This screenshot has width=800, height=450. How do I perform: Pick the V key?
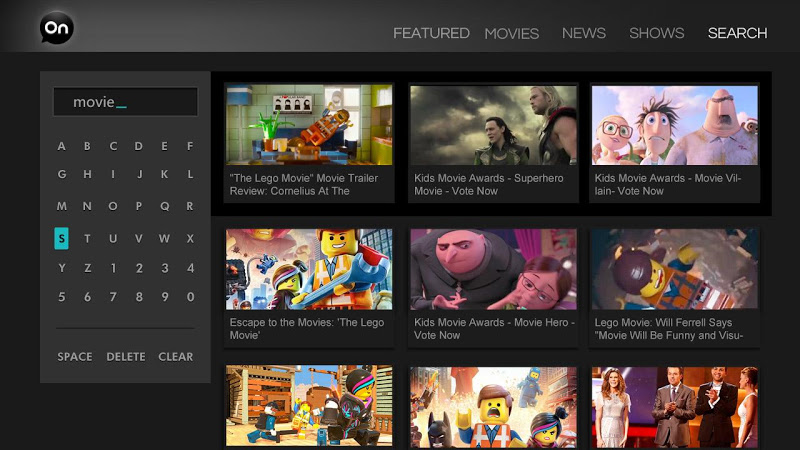tap(139, 239)
